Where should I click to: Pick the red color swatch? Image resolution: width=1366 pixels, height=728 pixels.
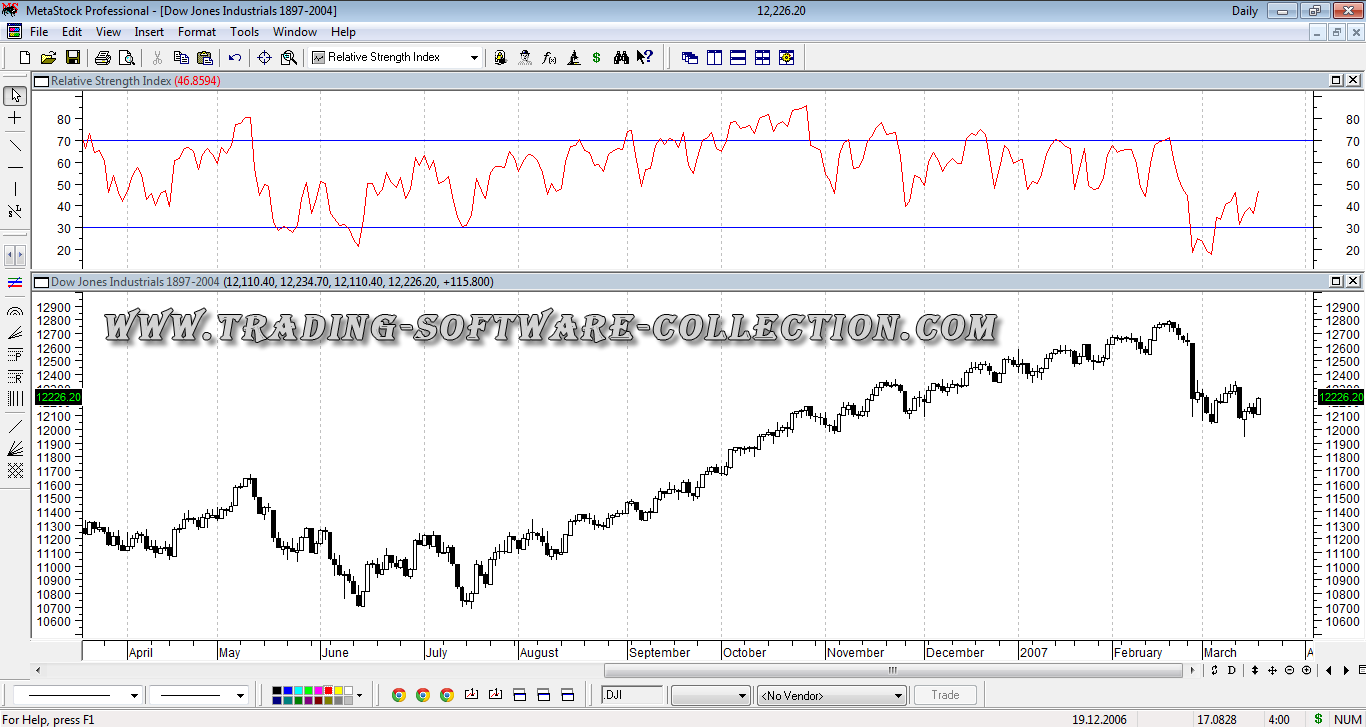pyautogui.click(x=327, y=690)
